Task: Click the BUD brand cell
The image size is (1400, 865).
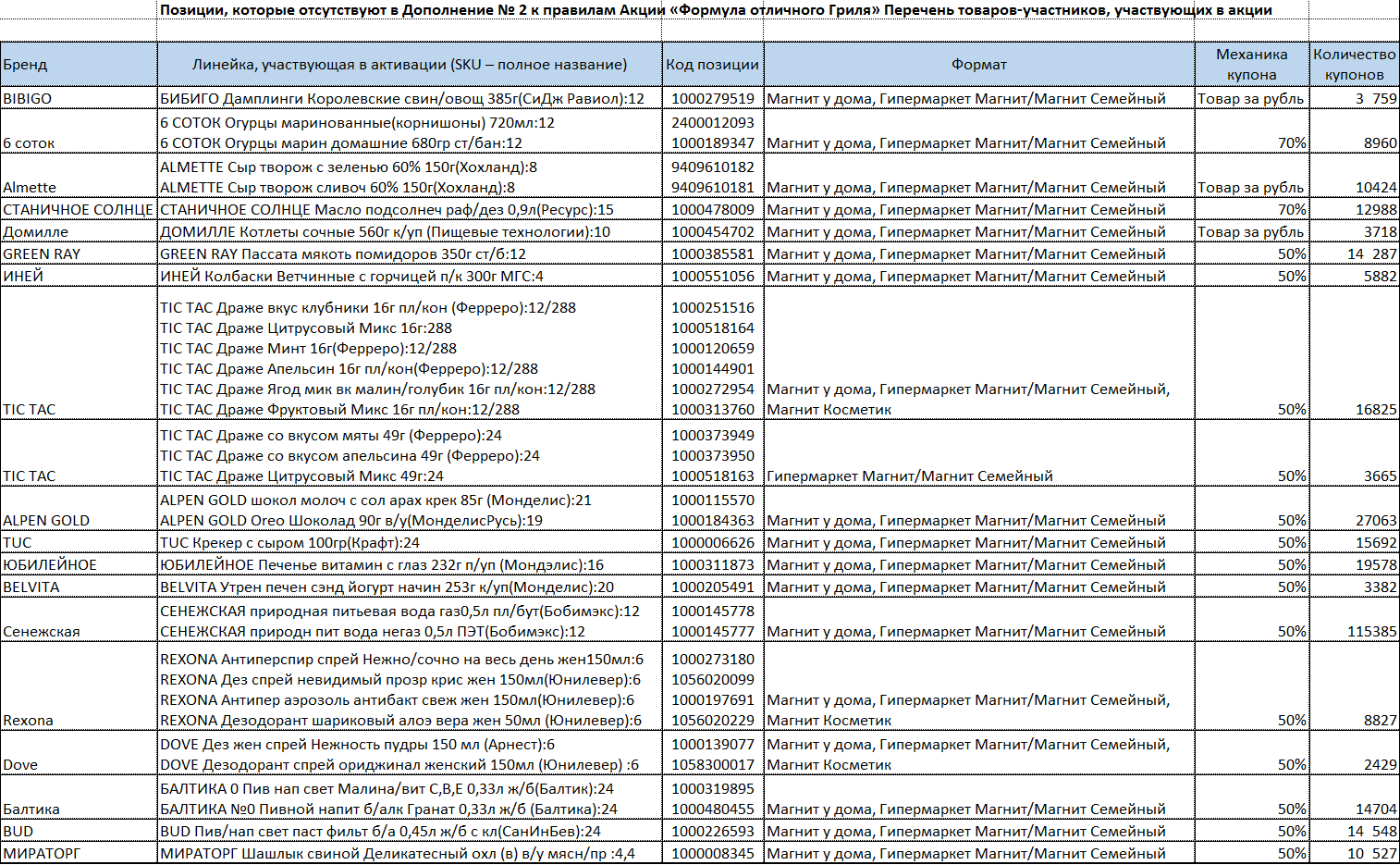Action: (x=79, y=831)
